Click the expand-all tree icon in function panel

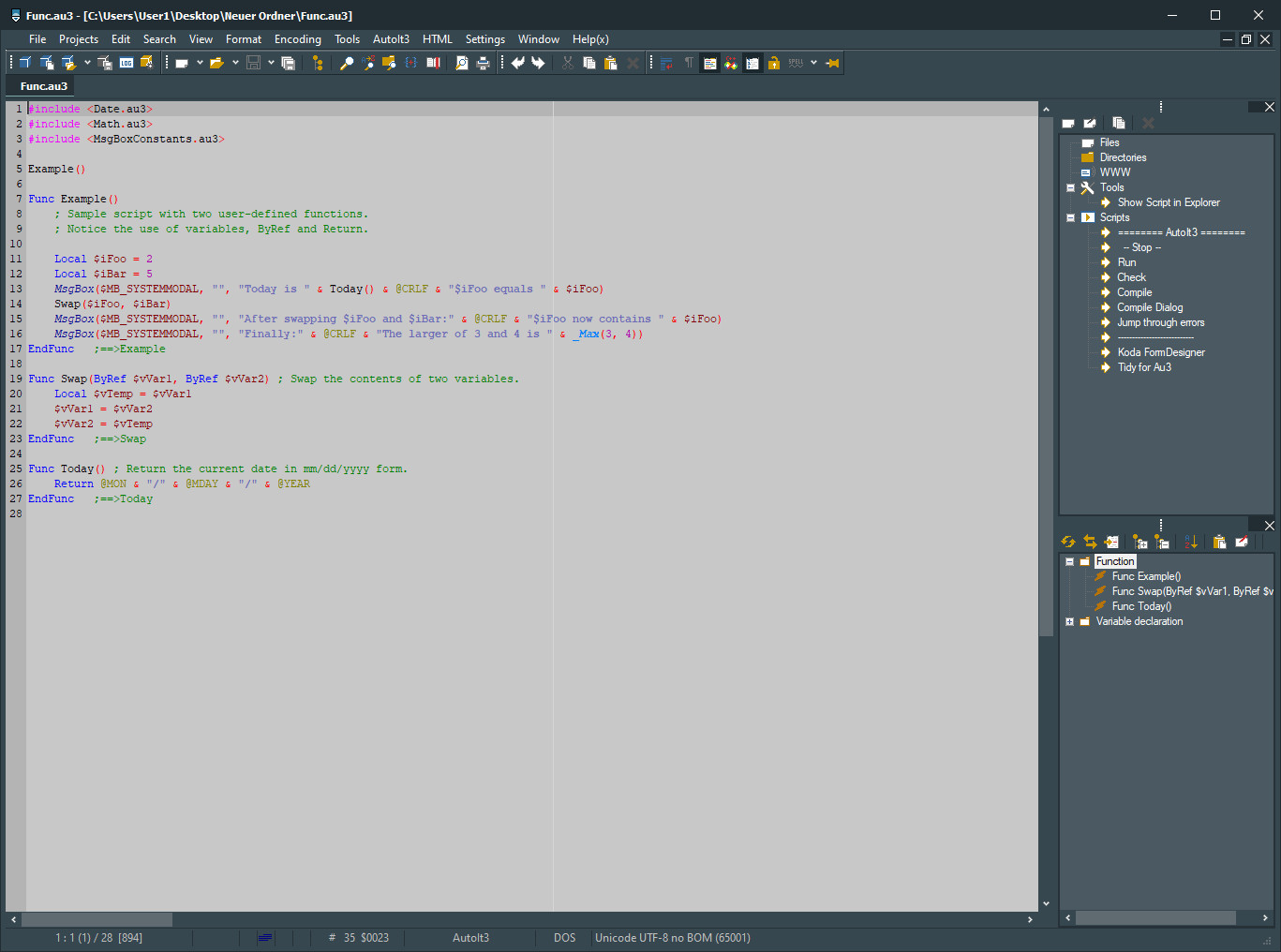[1139, 542]
